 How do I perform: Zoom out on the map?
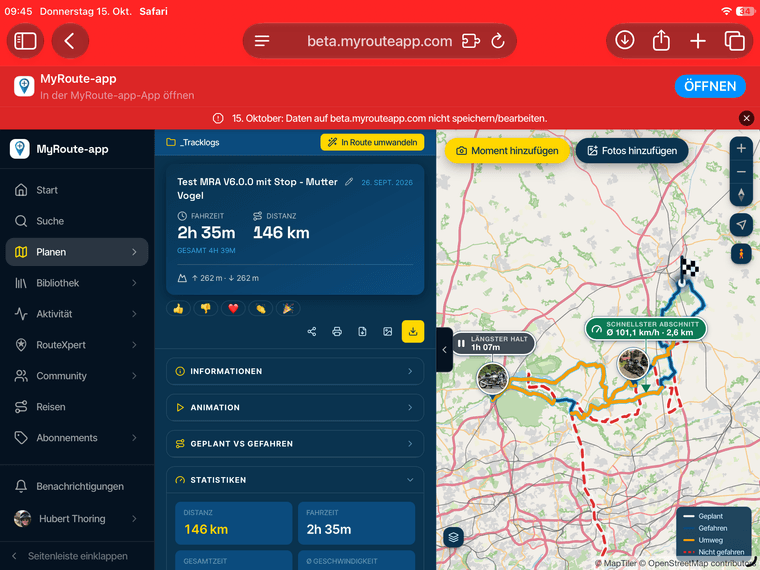[741, 172]
